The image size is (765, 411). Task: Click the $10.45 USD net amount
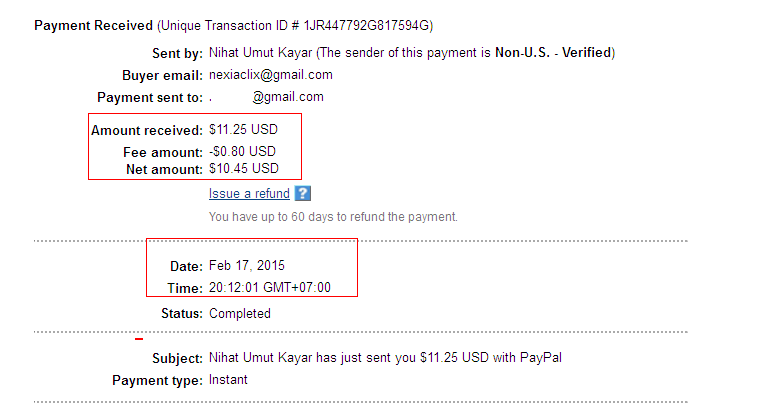tap(243, 168)
